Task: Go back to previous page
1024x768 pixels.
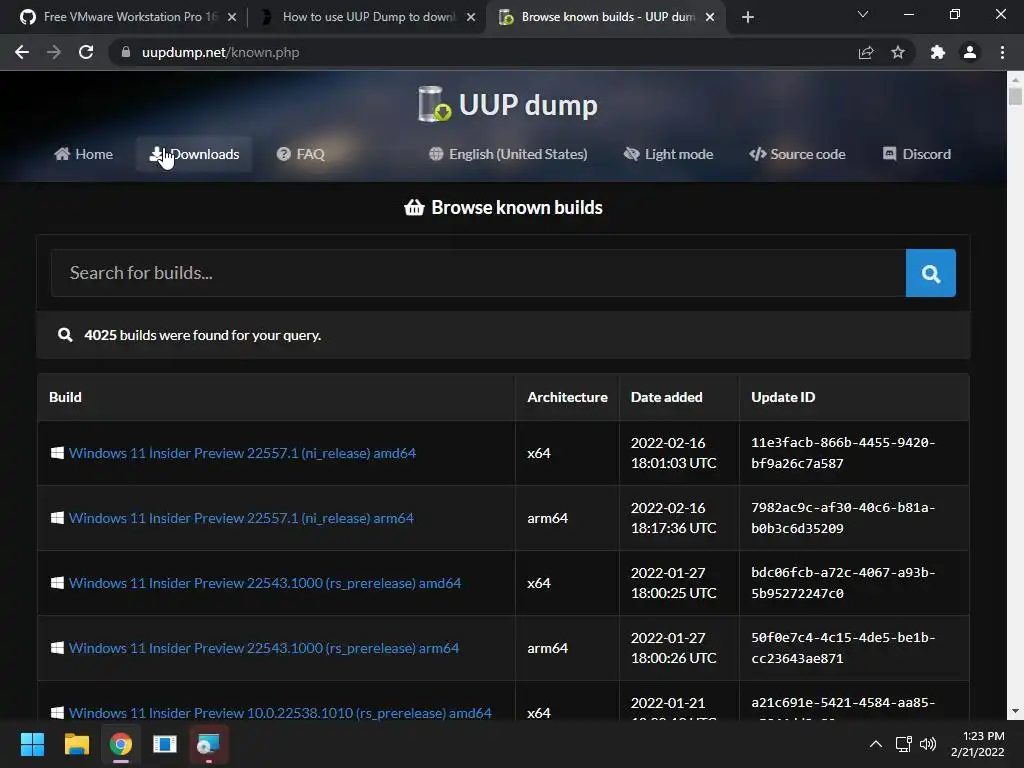Action: pyautogui.click(x=22, y=52)
